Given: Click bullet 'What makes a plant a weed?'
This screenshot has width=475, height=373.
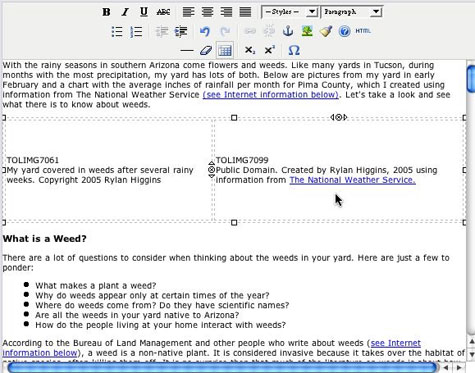Looking at the screenshot, I should point(96,286).
